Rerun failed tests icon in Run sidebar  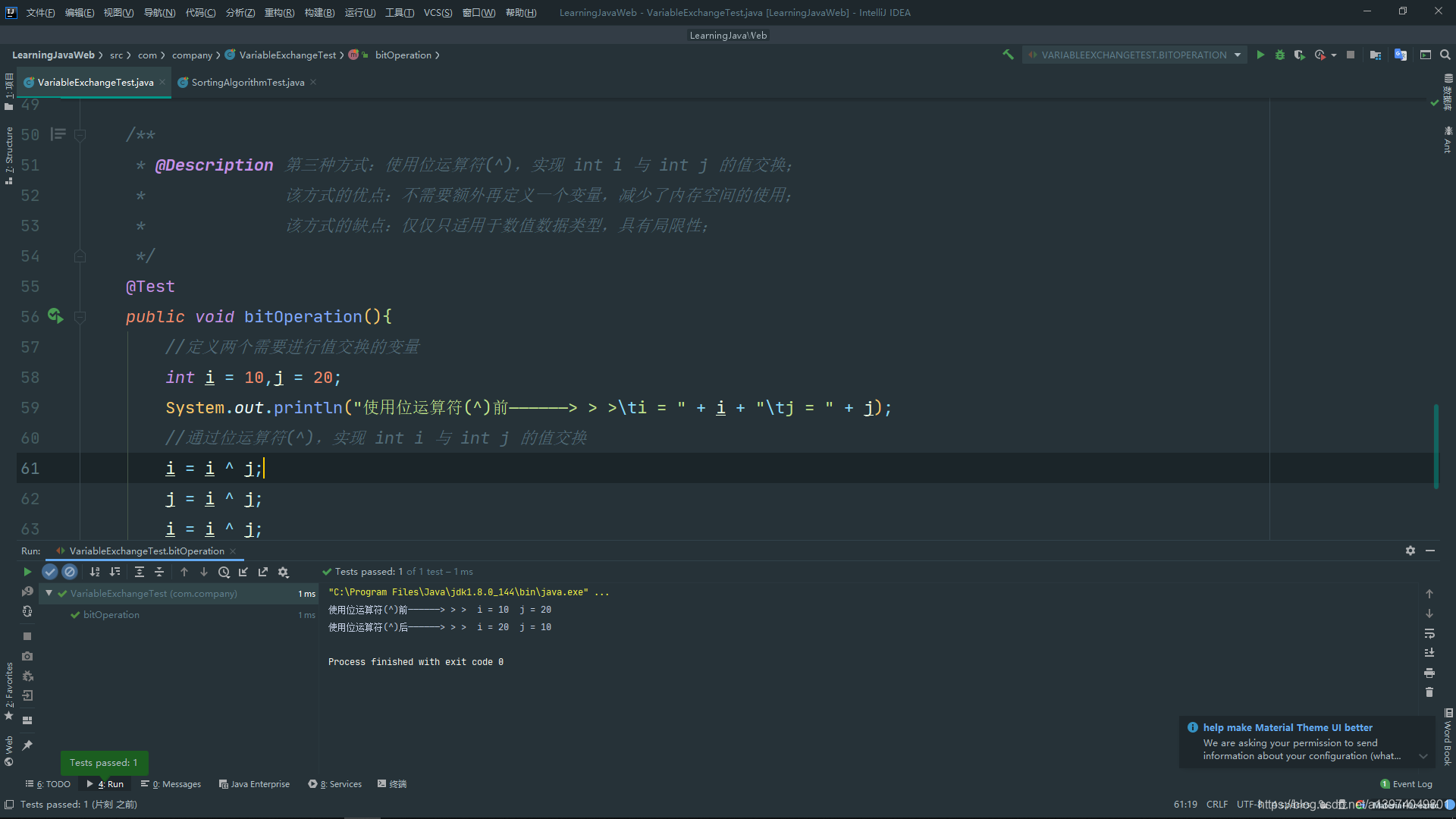(27, 591)
